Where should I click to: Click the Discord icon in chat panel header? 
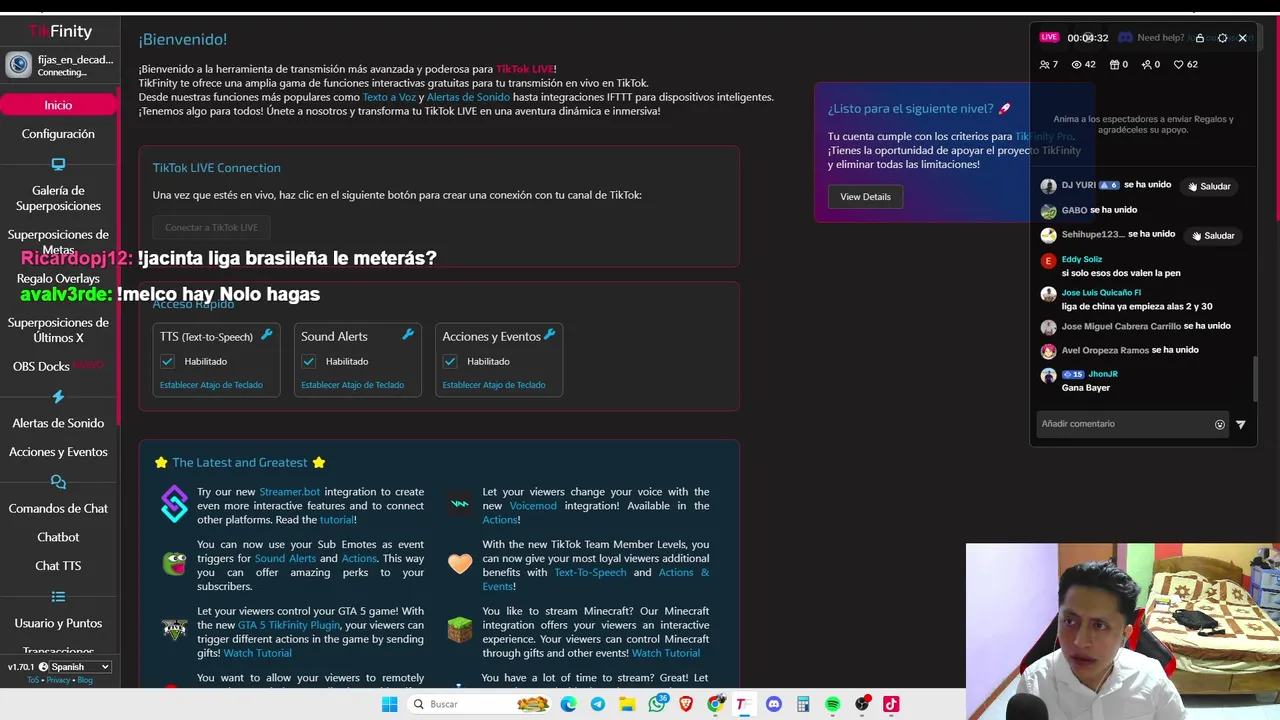[1125, 38]
